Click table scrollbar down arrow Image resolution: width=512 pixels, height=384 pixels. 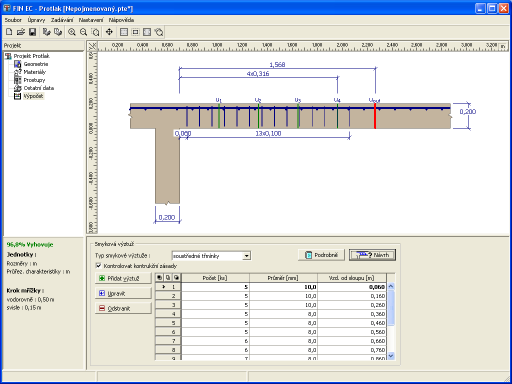click(x=391, y=356)
